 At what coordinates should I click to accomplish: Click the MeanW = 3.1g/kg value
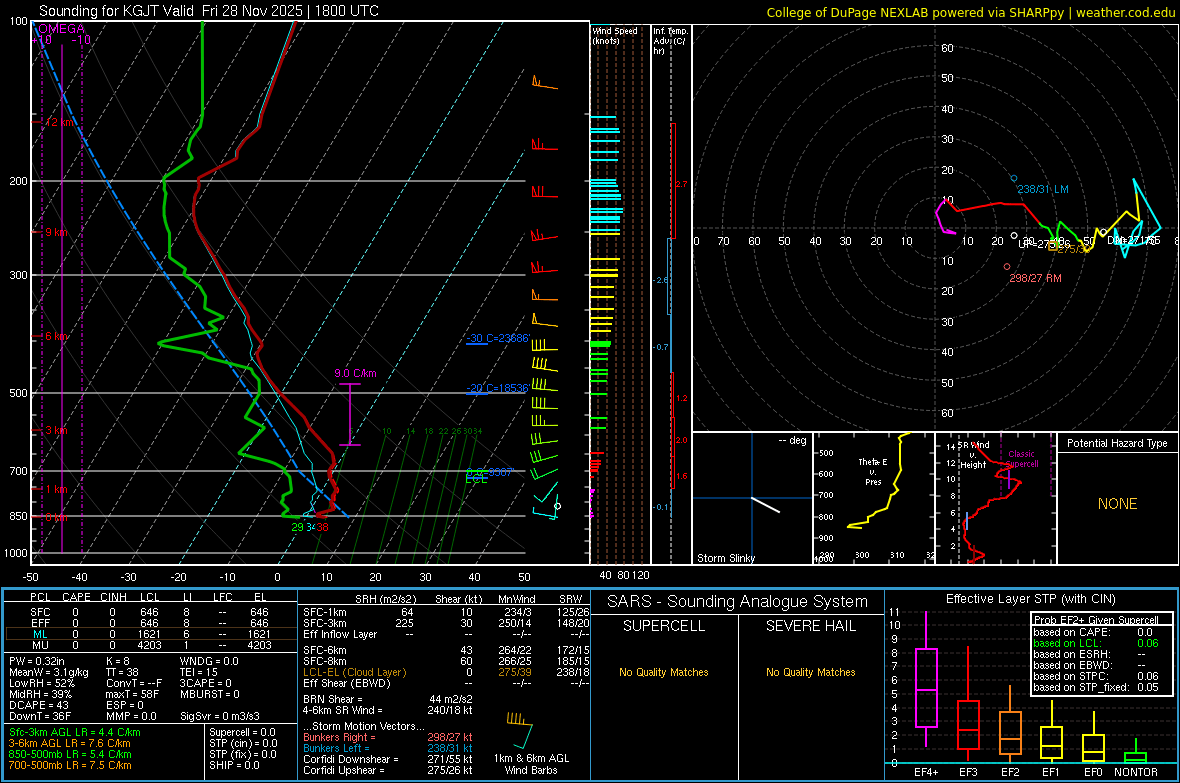[x=49, y=672]
